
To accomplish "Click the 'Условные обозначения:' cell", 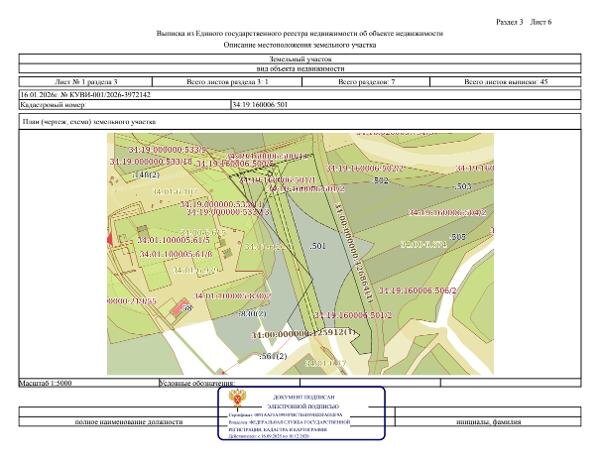I will pos(229,383).
